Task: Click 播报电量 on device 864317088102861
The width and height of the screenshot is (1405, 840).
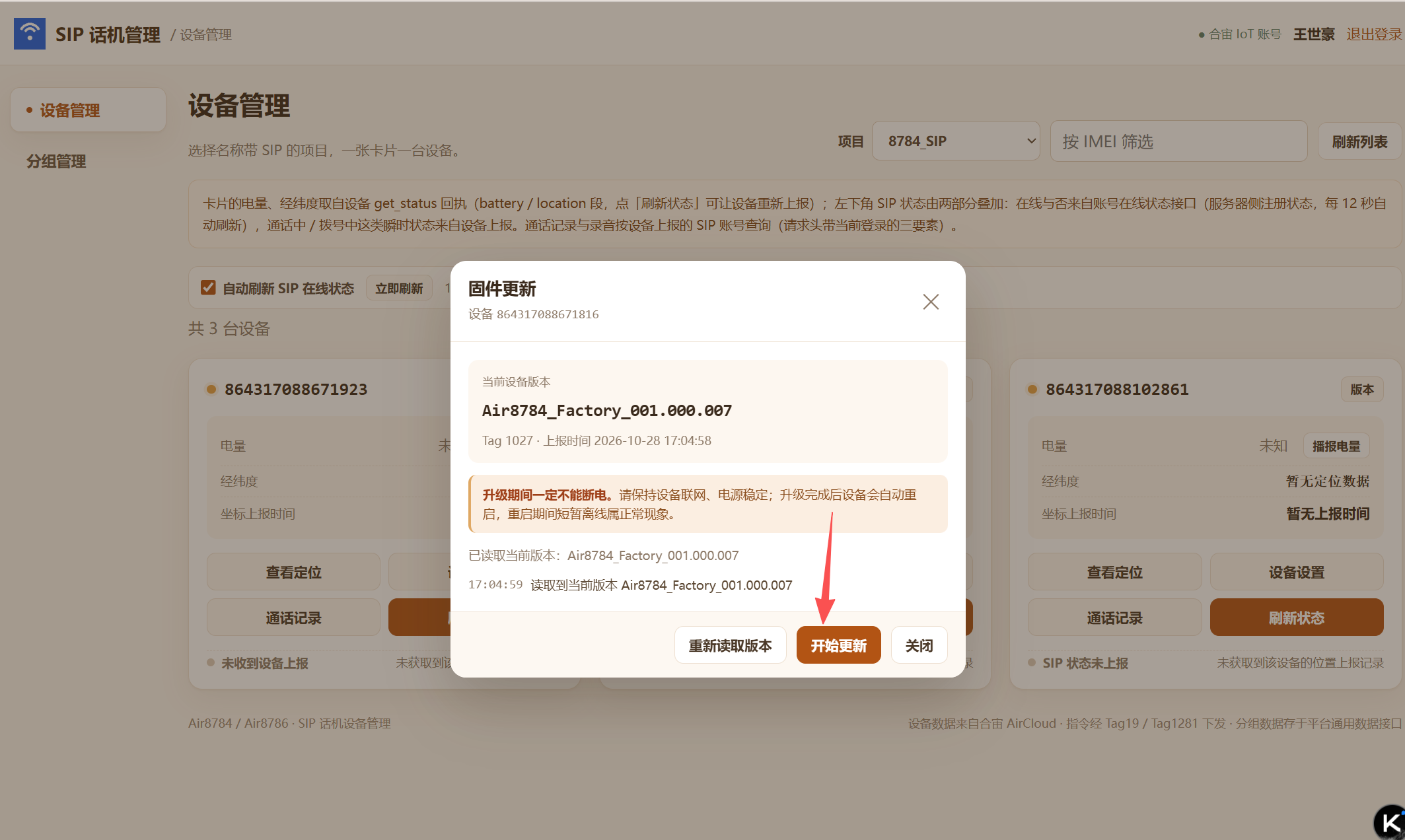Action: [x=1336, y=446]
